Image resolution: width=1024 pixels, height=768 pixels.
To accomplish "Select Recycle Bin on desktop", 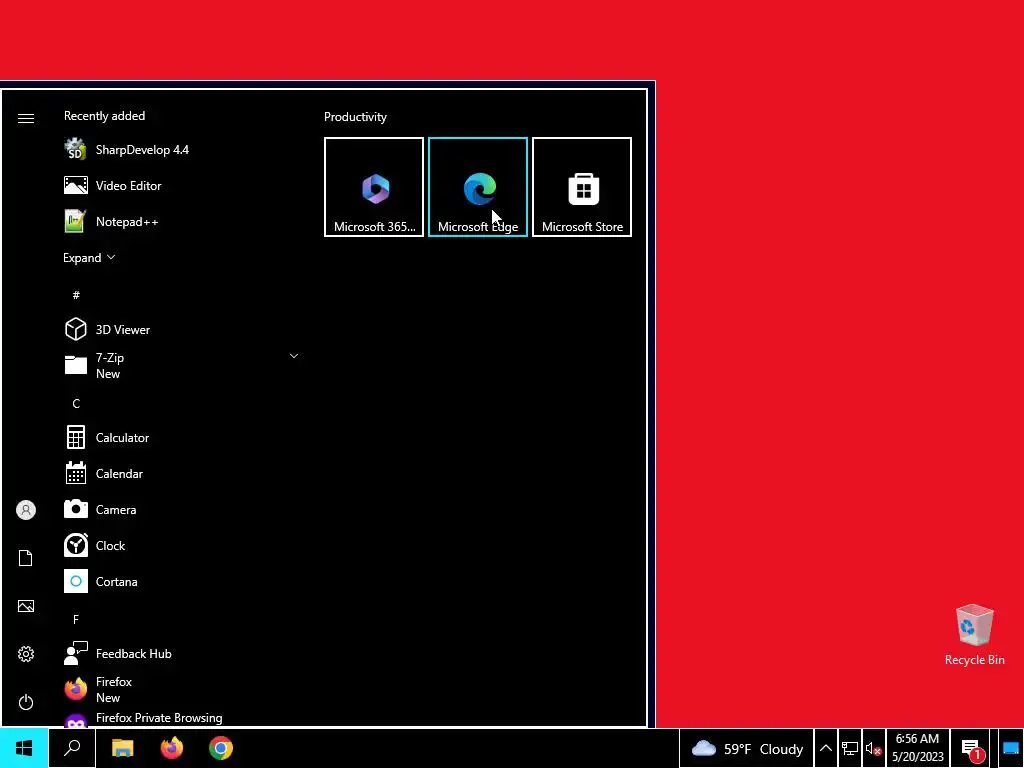I will (x=974, y=635).
